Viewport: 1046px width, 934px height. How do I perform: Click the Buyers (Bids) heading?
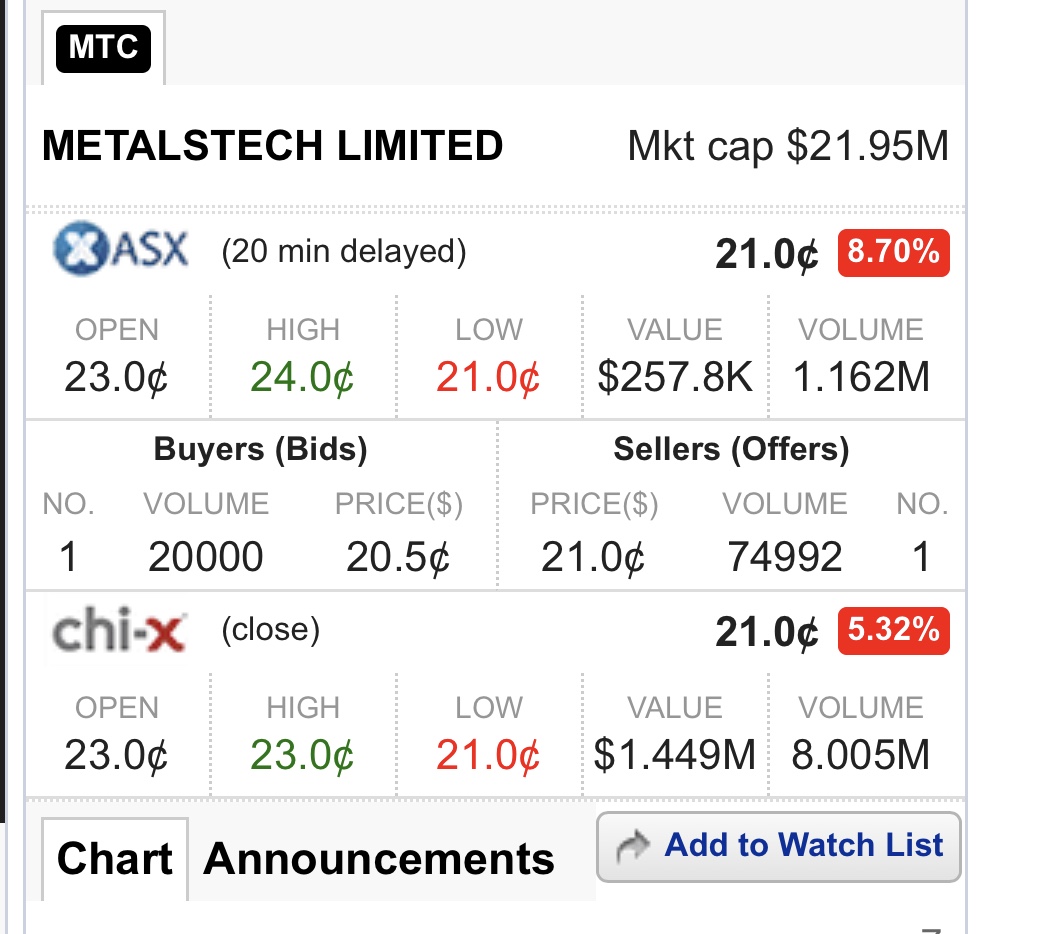click(x=261, y=449)
